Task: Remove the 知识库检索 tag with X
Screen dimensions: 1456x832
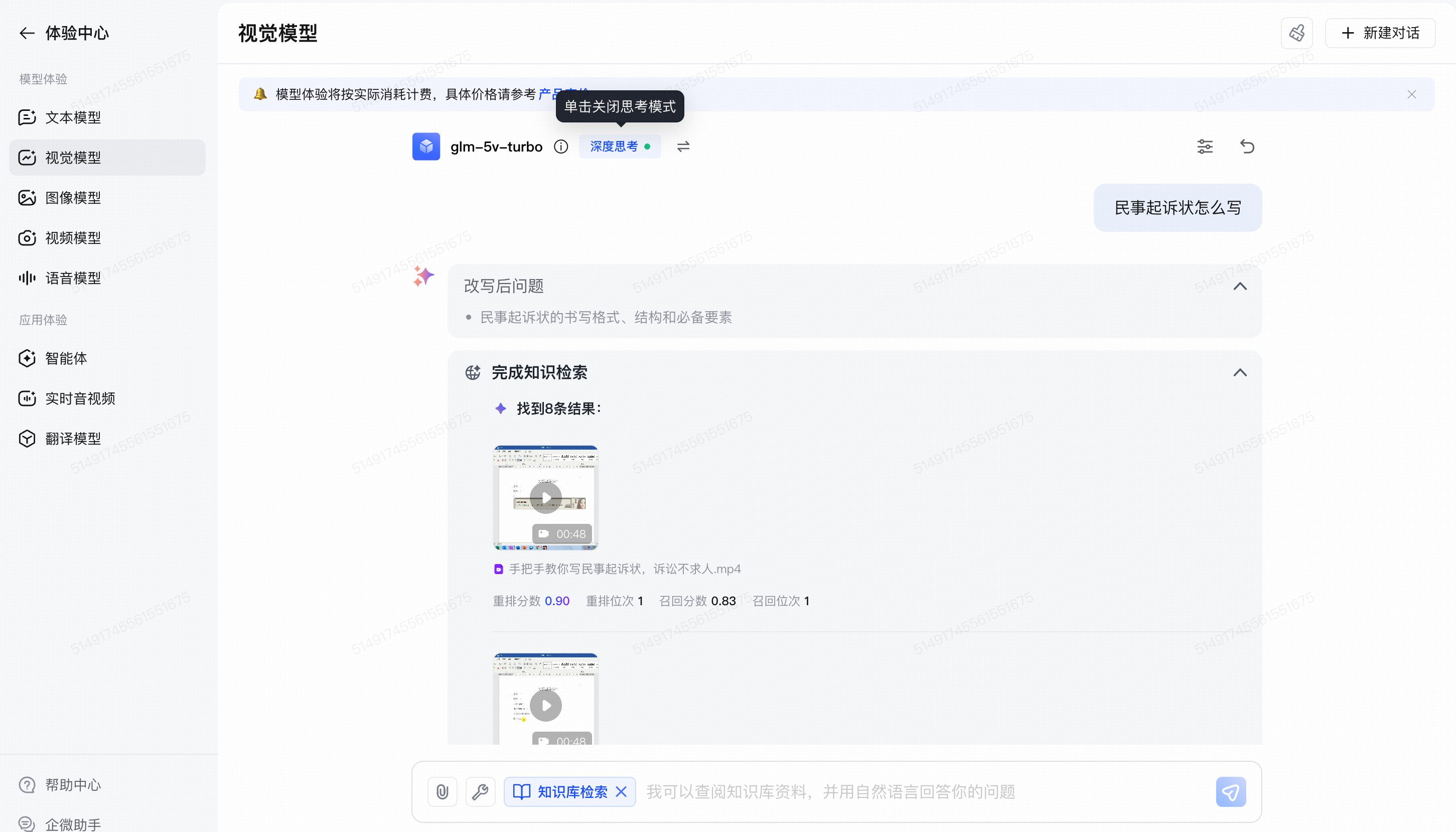Action: [x=622, y=791]
